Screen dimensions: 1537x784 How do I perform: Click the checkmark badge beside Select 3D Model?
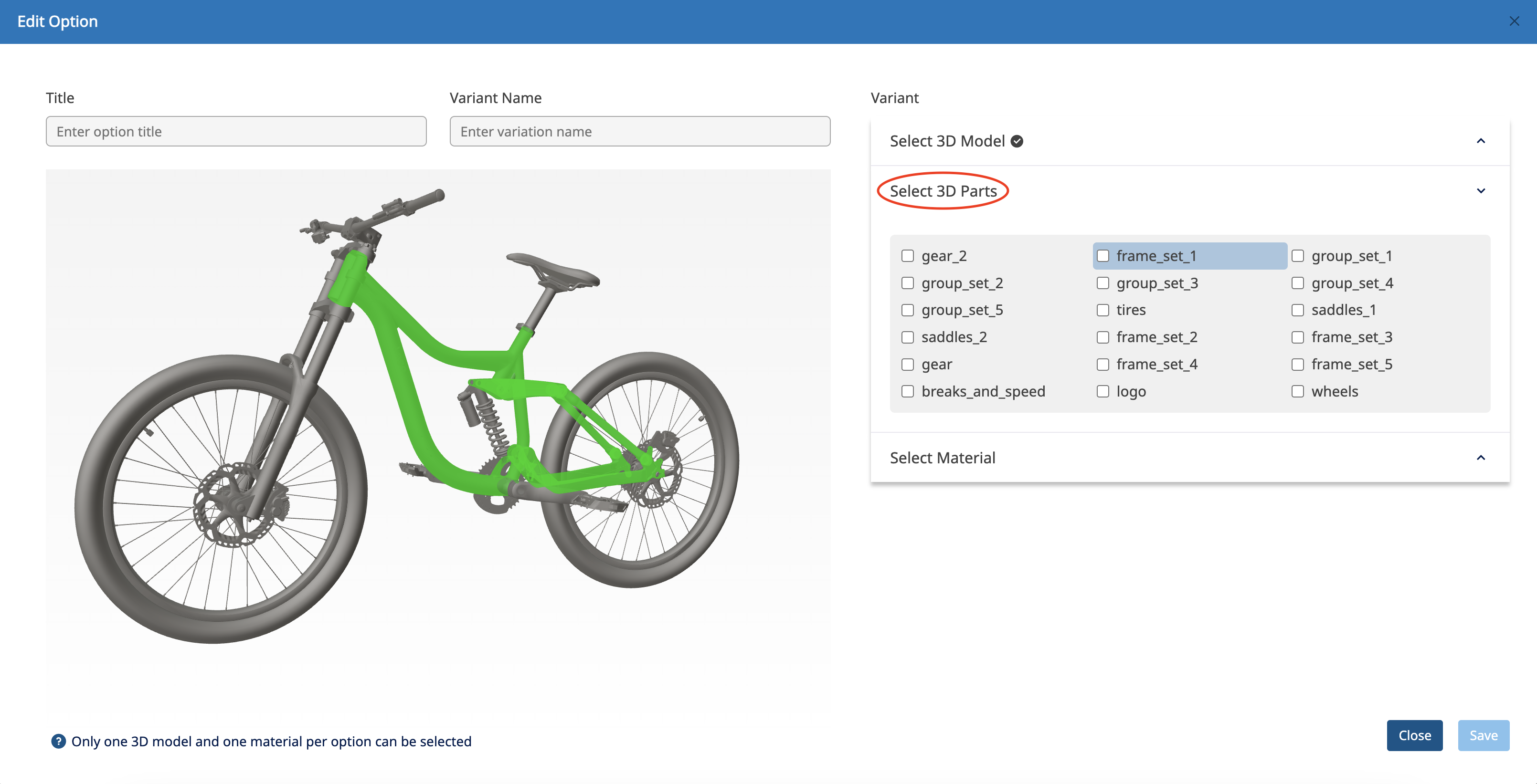pyautogui.click(x=1018, y=141)
